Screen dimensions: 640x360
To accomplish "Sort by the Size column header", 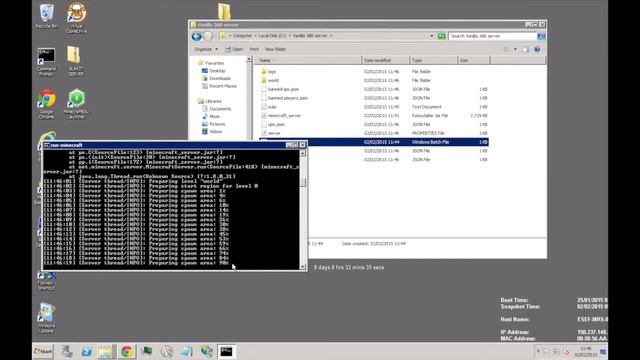I will point(474,60).
